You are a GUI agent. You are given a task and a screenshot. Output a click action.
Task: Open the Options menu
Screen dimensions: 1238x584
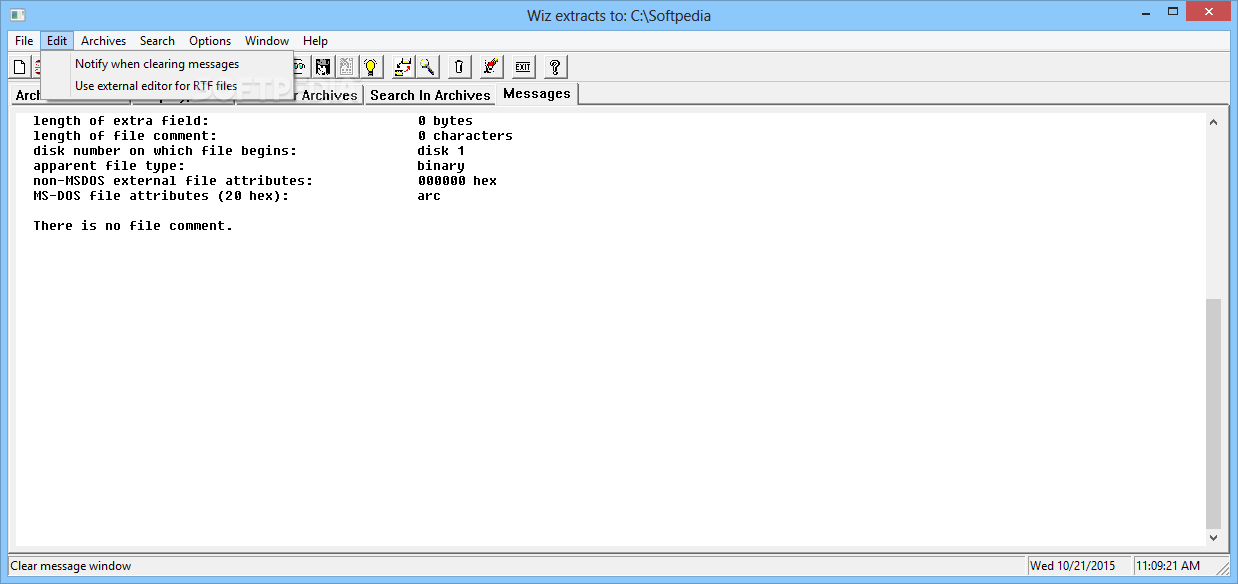click(x=210, y=41)
